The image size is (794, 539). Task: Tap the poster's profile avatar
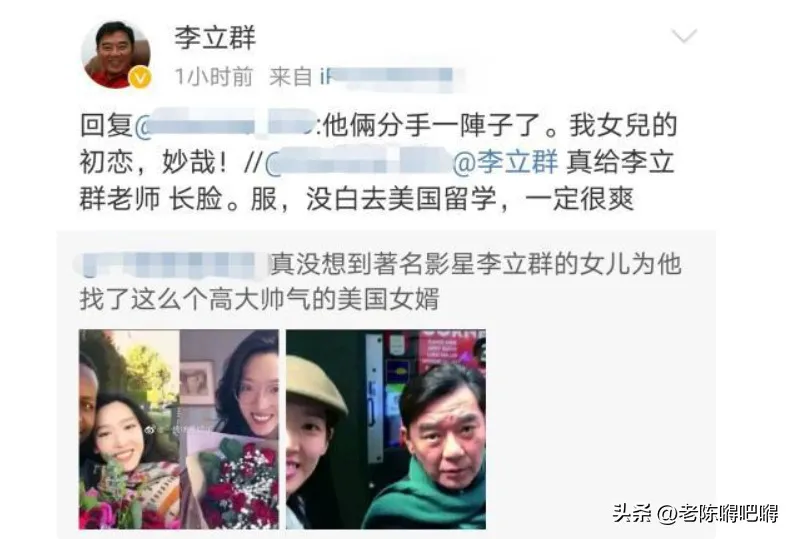click(x=116, y=55)
